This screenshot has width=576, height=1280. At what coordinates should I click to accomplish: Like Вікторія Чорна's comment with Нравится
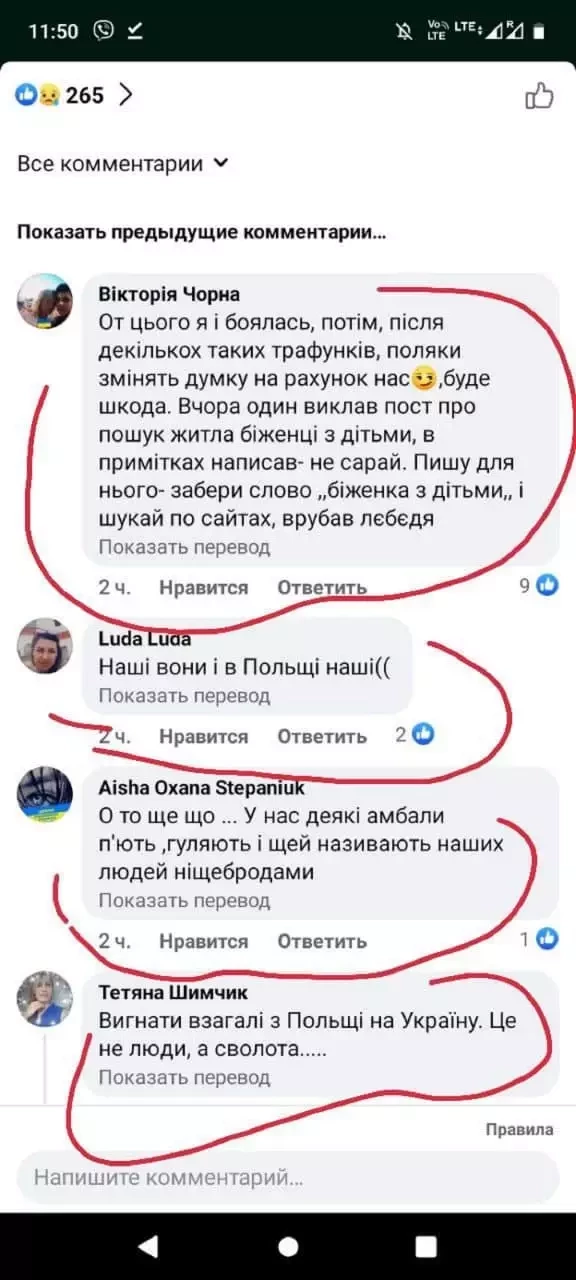(203, 588)
